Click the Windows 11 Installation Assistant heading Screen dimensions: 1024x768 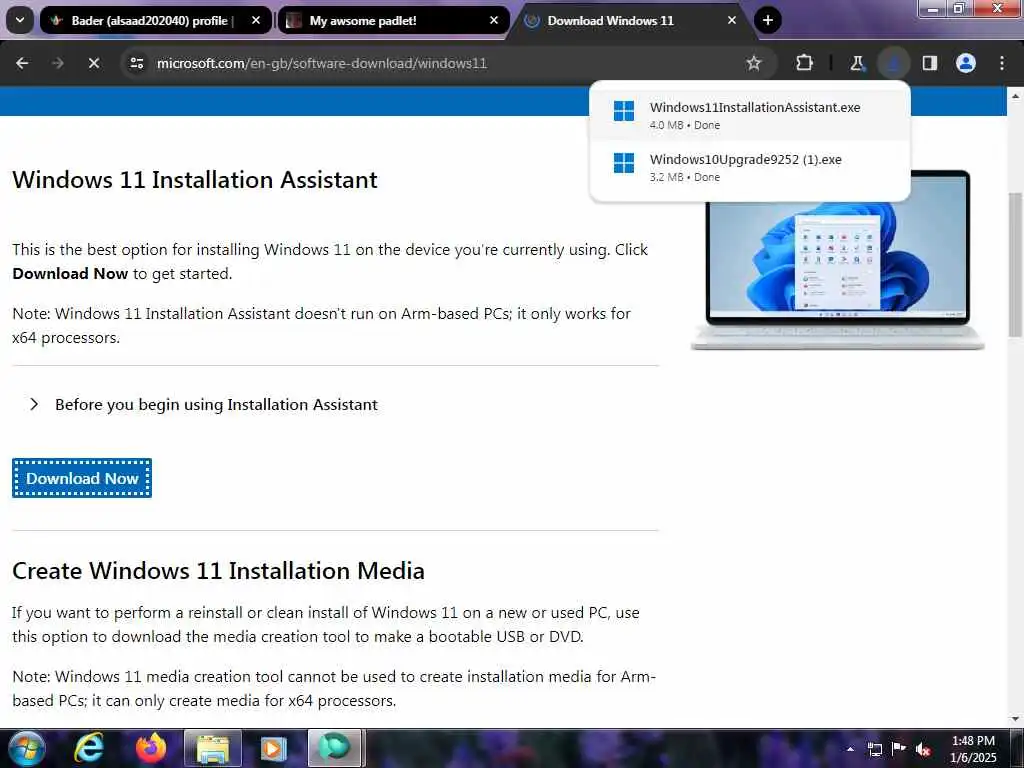(195, 180)
